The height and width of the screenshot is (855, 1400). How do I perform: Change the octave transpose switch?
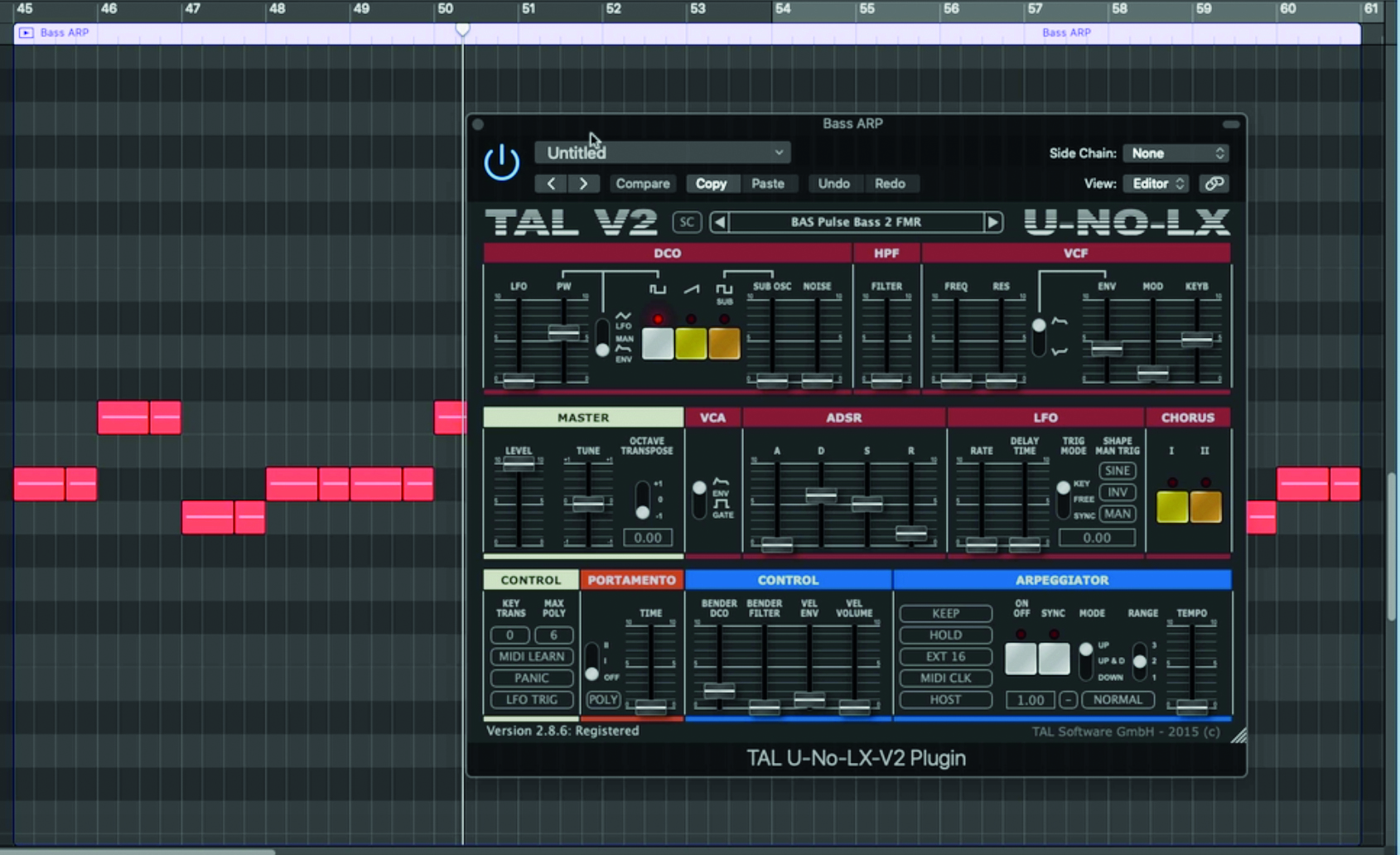[x=642, y=500]
